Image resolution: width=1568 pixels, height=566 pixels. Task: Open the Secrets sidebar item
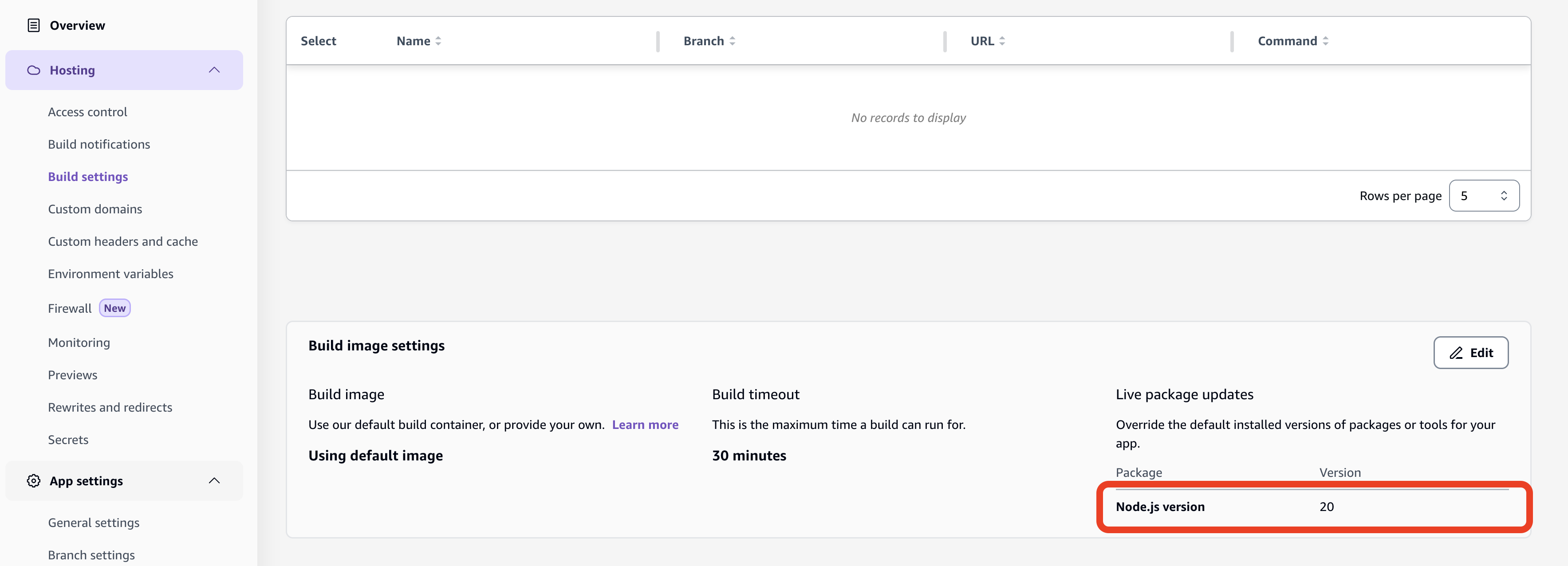point(68,440)
